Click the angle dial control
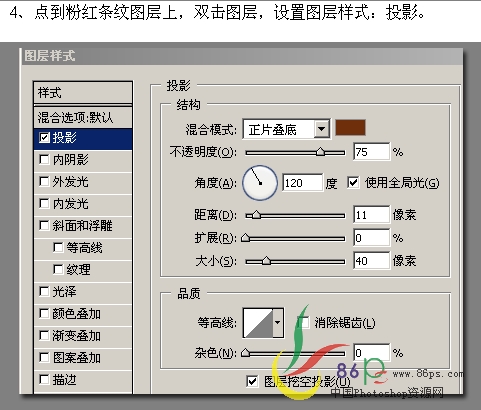Image resolution: width=481 pixels, height=410 pixels. [260, 183]
